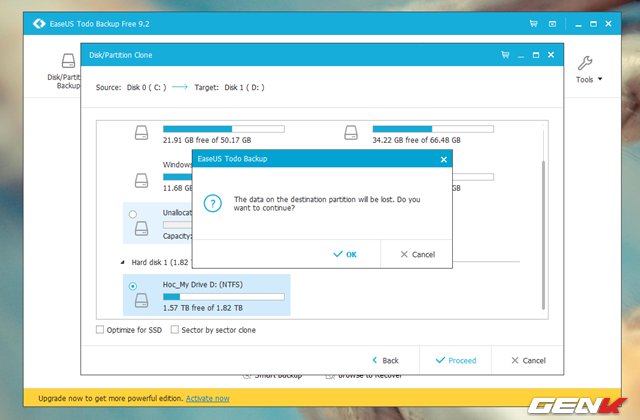Select the Unallocated partition radio button
Screen dimensions: 640x420
pyautogui.click(x=133, y=214)
